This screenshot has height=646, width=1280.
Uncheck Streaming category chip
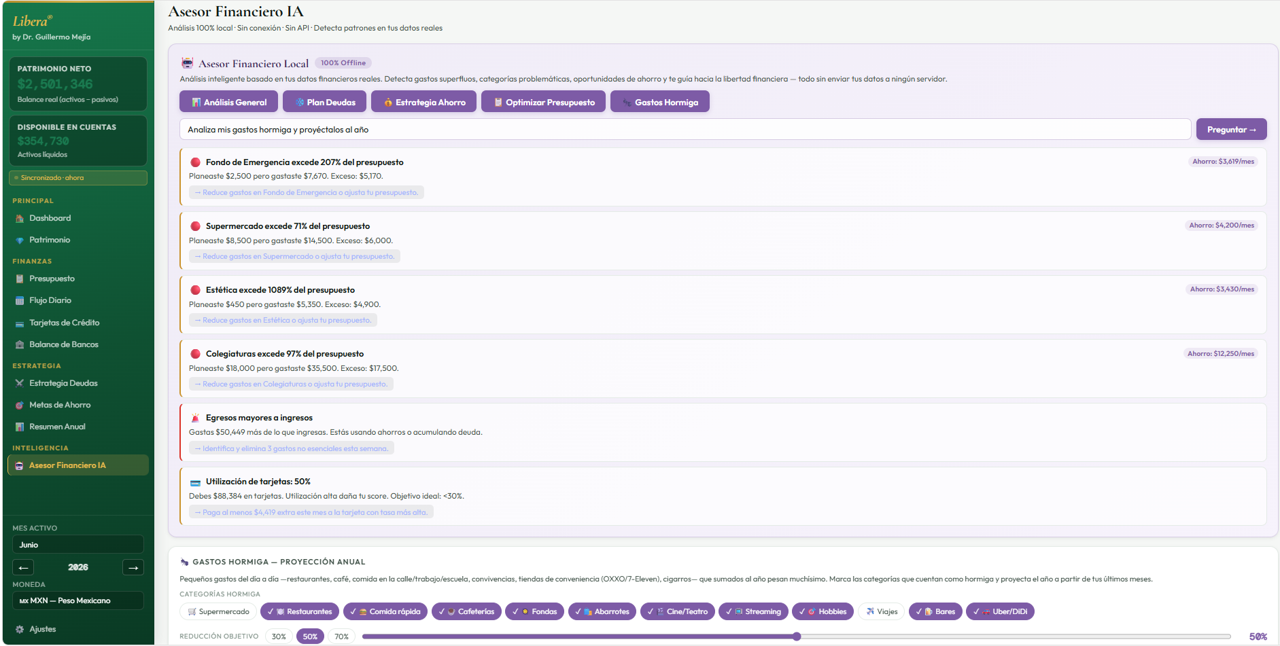753,611
